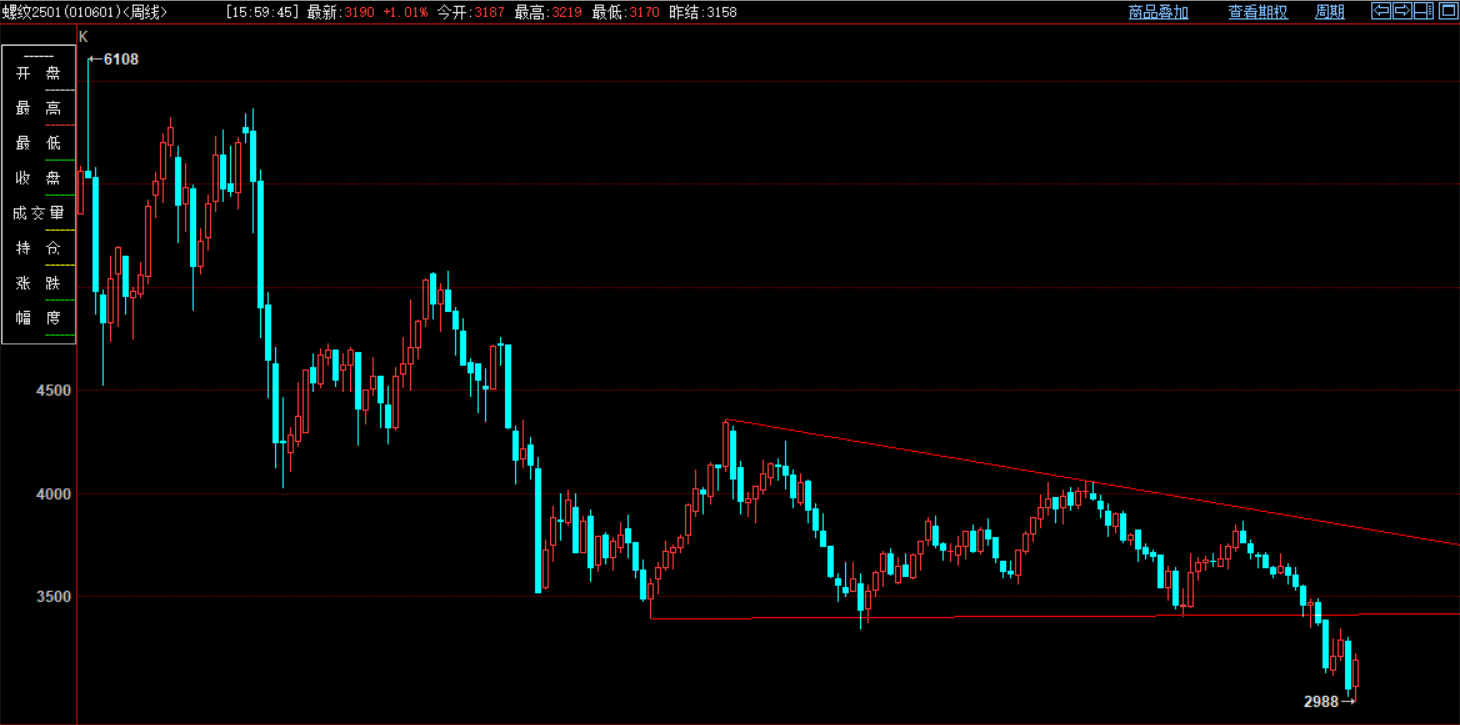Click the K indicator label
The image size is (1460, 725).
pos(83,36)
